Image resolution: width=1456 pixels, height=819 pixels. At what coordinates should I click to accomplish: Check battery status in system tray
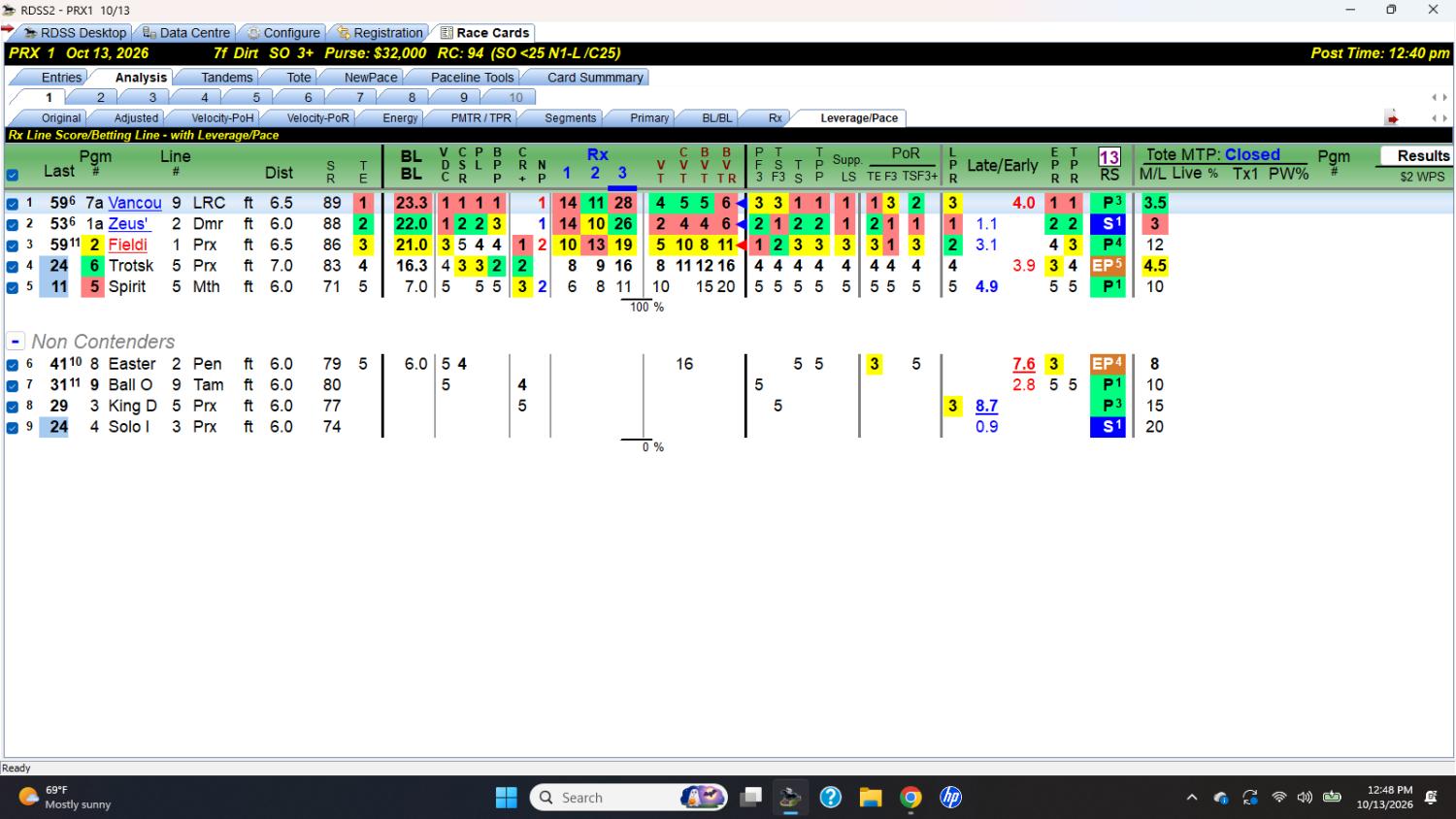click(1332, 798)
